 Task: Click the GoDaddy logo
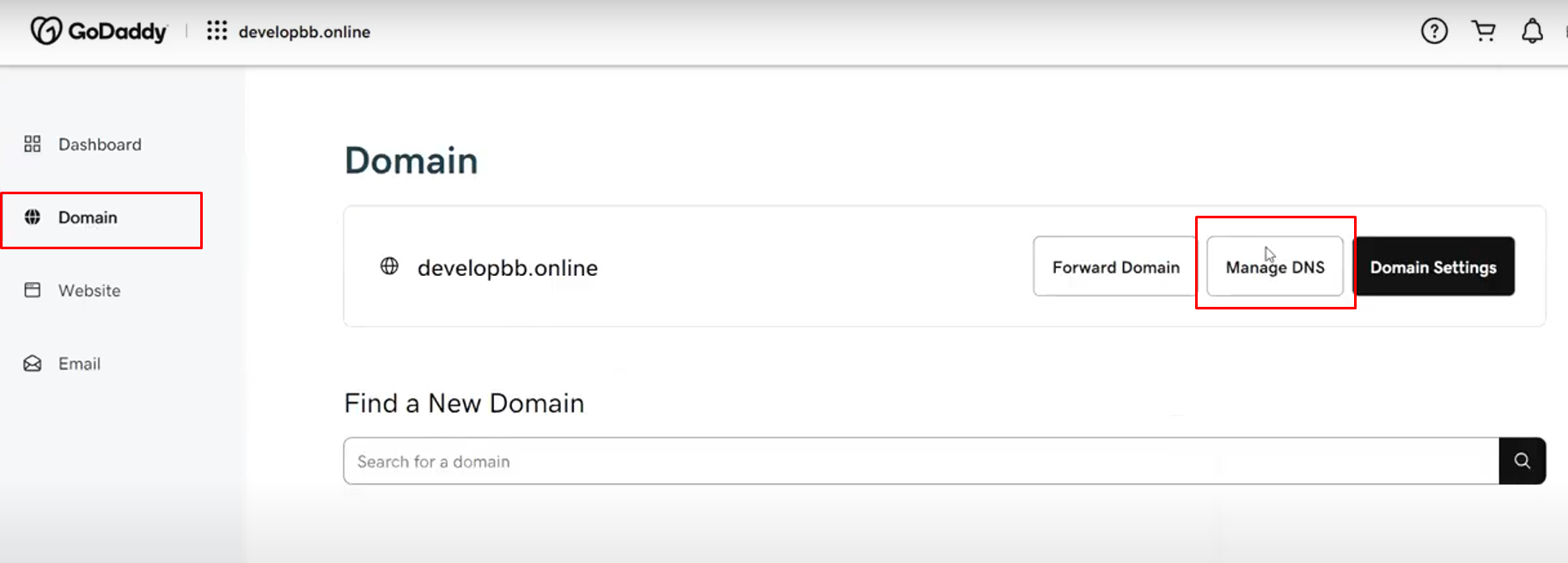tap(98, 31)
